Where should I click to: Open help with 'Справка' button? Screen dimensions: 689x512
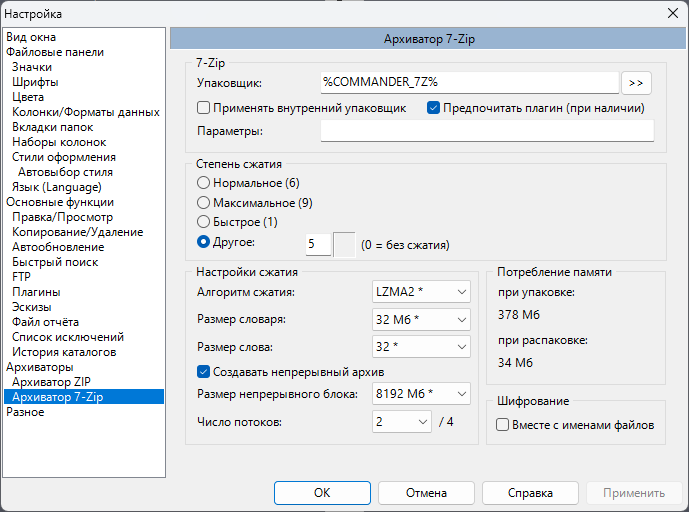pyautogui.click(x=530, y=493)
